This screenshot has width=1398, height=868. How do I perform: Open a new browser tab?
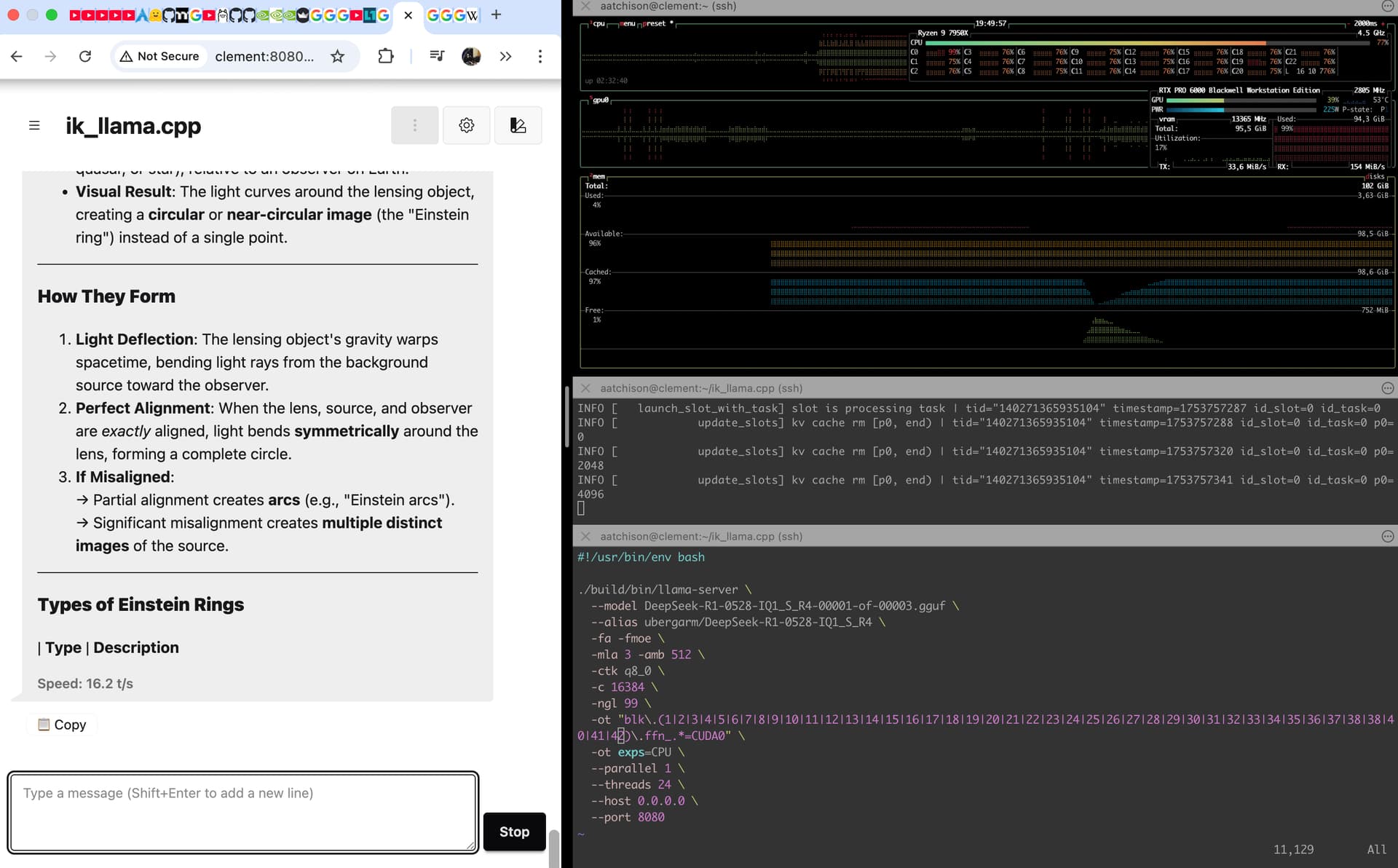[496, 15]
